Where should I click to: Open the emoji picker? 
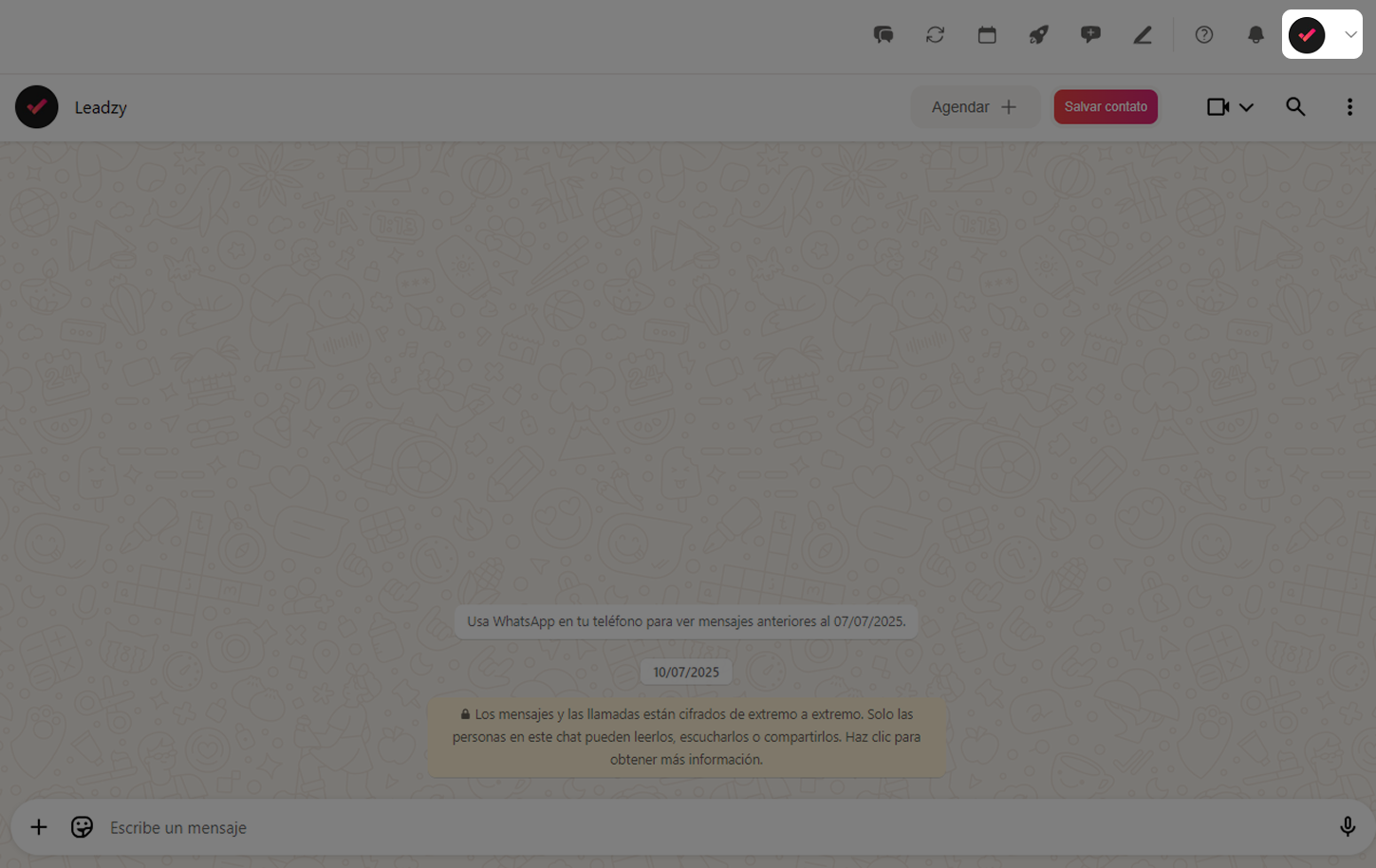[x=82, y=826]
